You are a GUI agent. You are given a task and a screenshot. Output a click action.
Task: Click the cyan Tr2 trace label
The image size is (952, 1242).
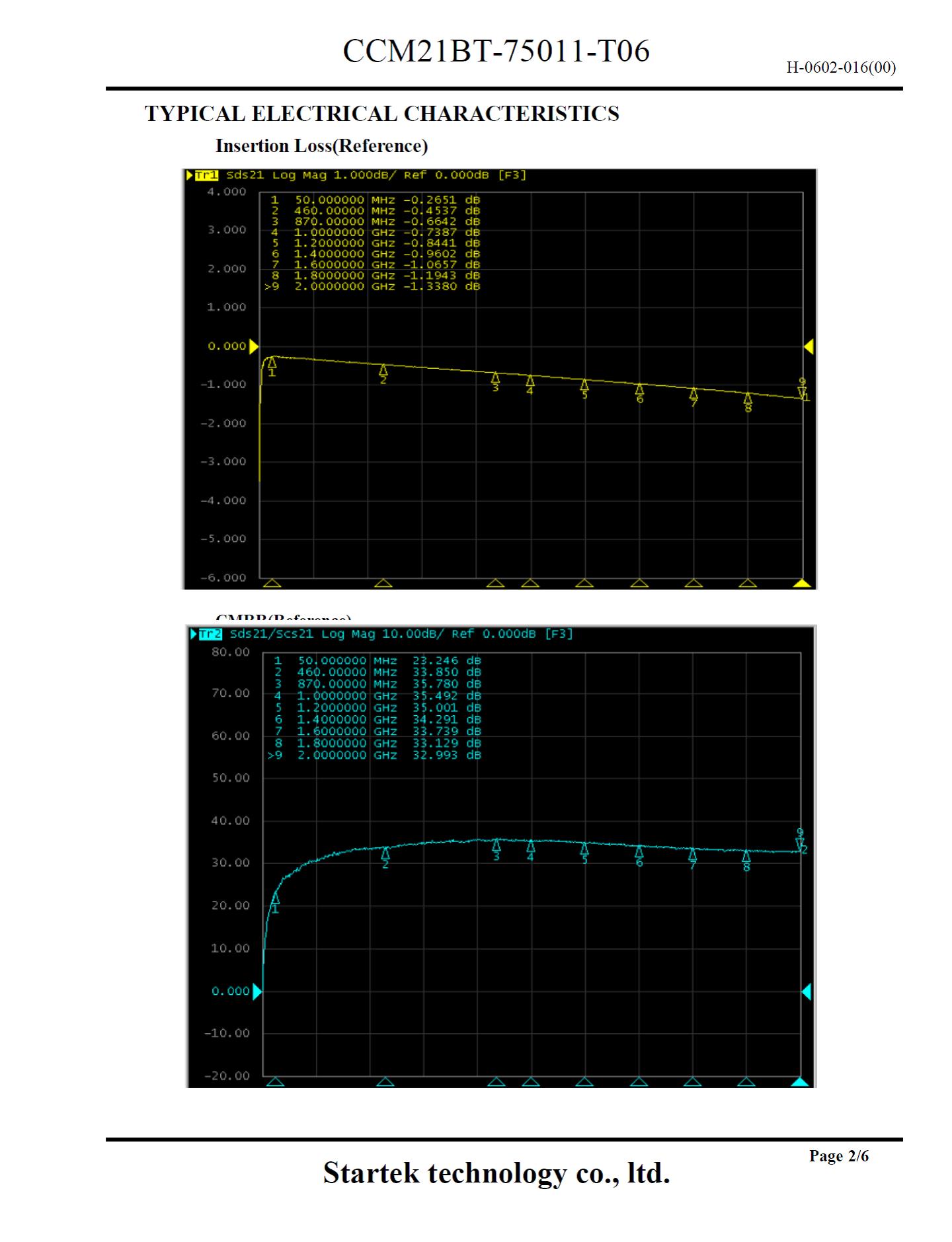[x=210, y=634]
